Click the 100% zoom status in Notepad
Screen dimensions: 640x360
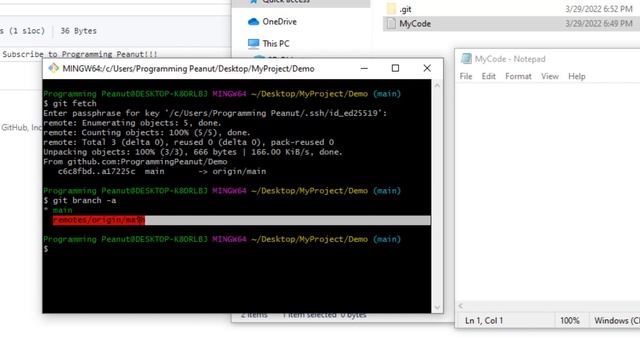(x=570, y=321)
